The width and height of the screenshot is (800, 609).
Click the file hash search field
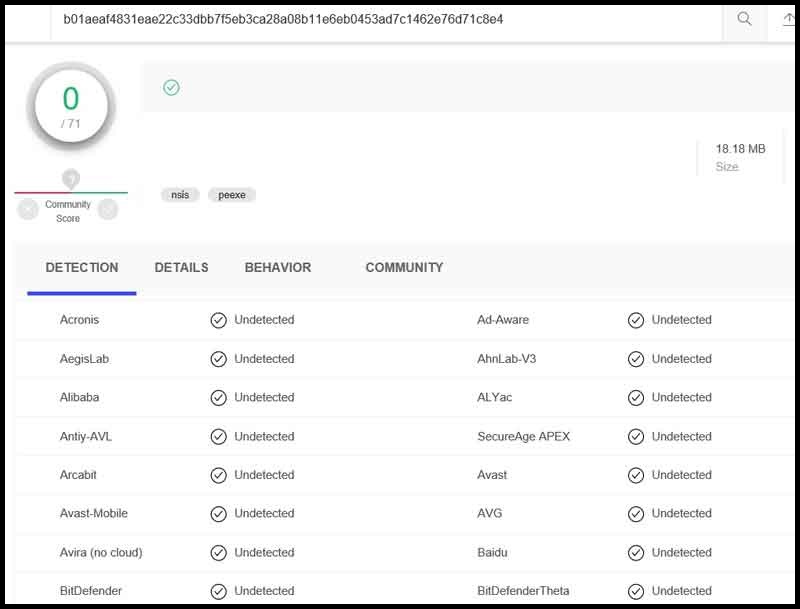(386, 20)
